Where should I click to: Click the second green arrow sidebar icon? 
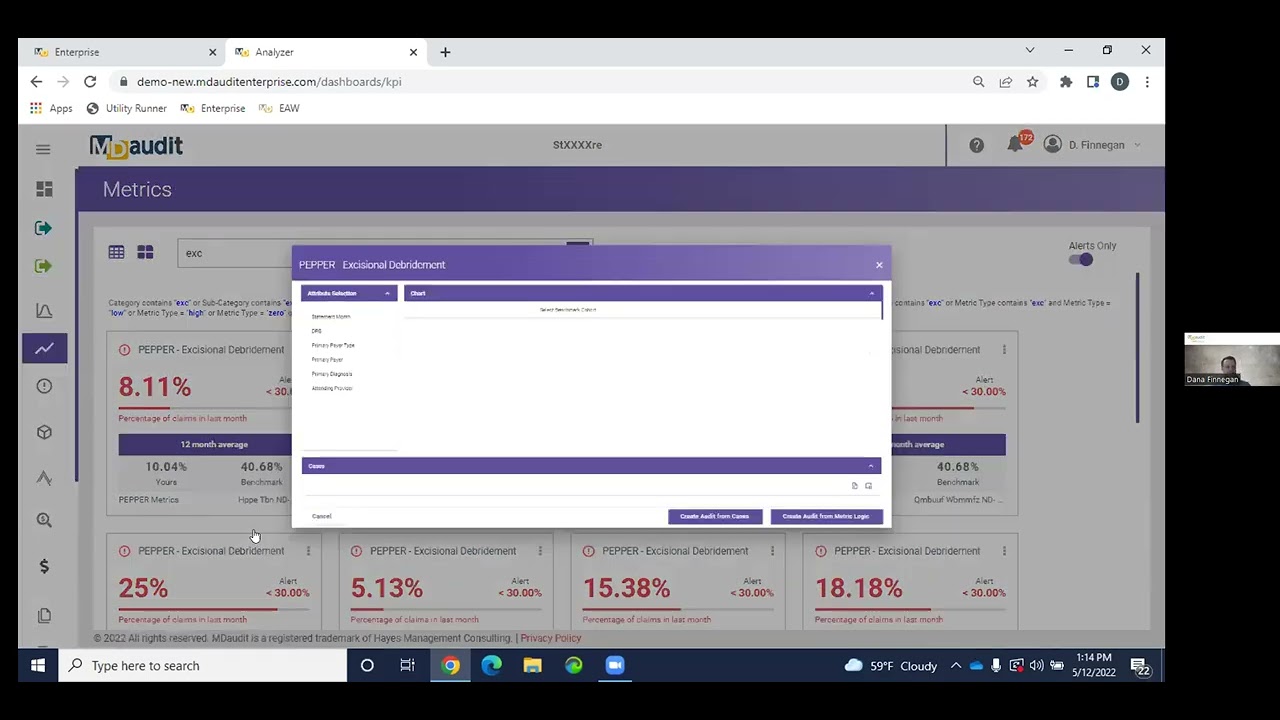pyautogui.click(x=44, y=266)
